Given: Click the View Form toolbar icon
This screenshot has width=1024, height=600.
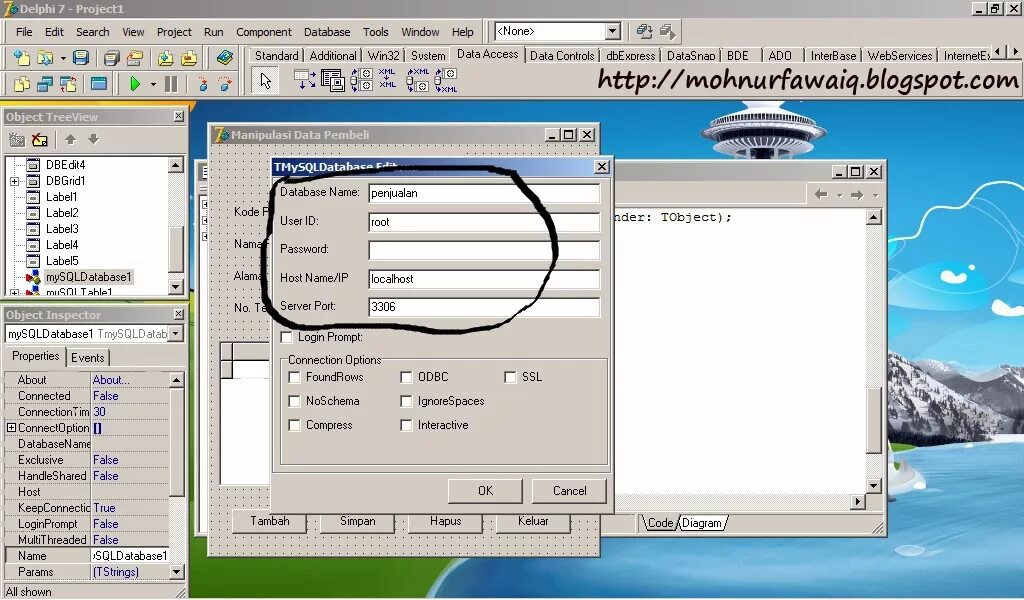Looking at the screenshot, I should [44, 84].
